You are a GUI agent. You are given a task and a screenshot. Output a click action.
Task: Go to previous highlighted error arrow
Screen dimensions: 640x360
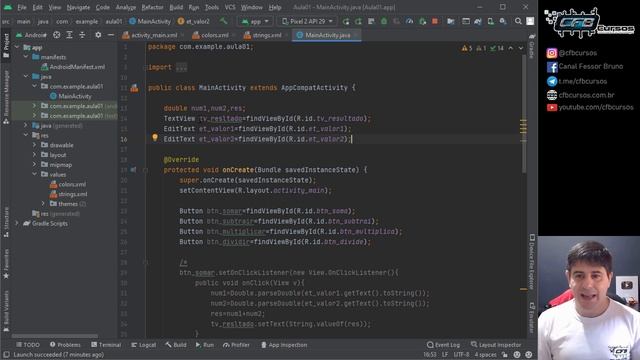tap(511, 48)
